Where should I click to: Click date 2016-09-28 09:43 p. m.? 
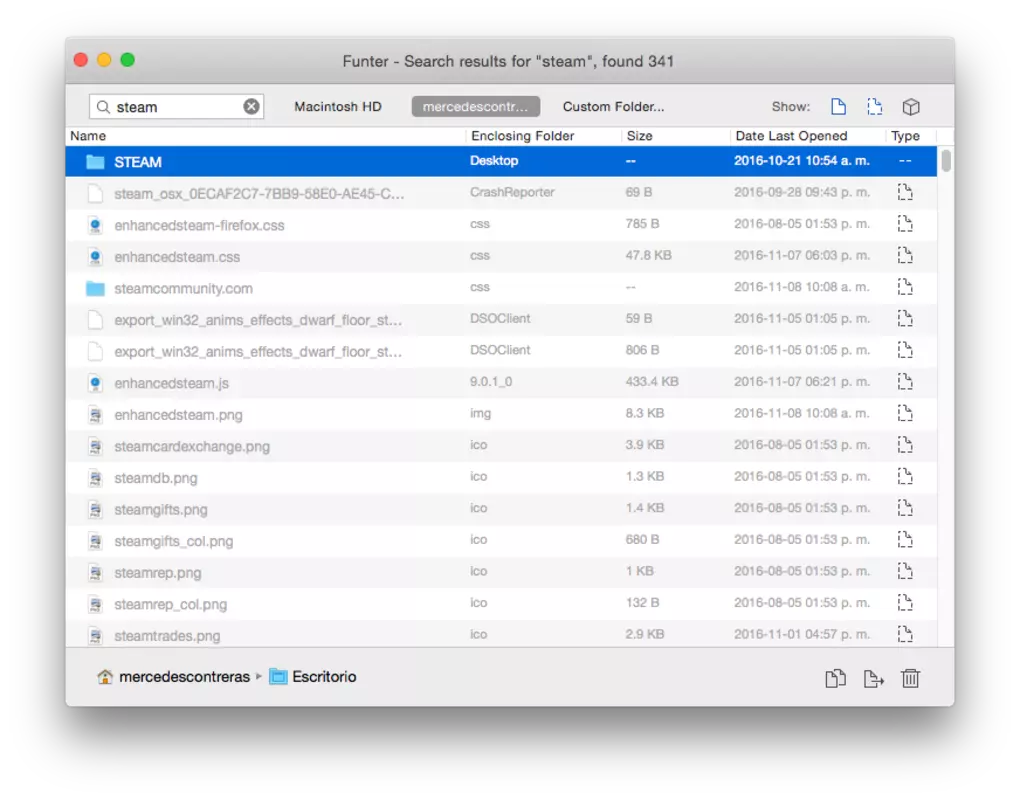coord(801,192)
